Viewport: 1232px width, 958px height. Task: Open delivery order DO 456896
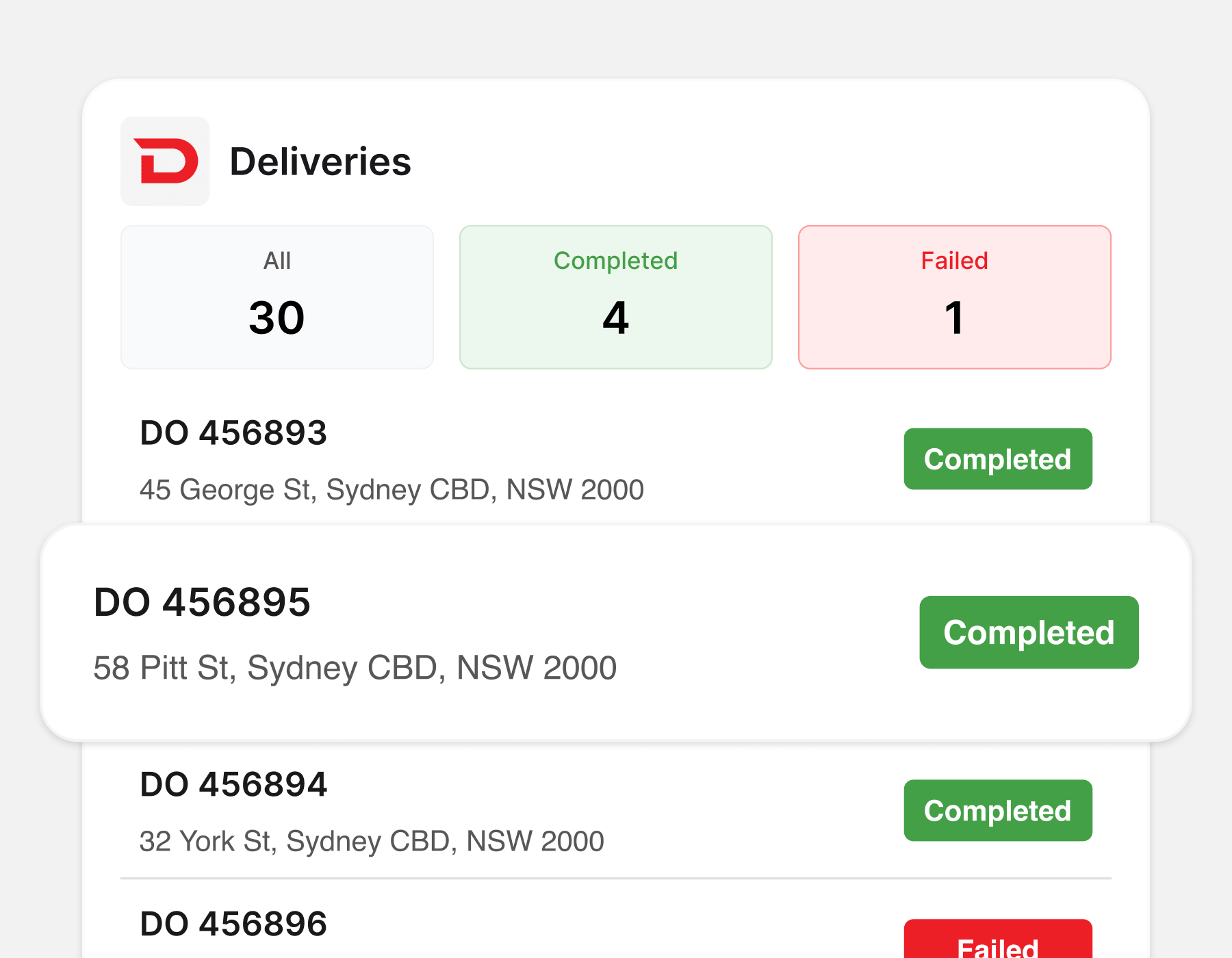[233, 924]
